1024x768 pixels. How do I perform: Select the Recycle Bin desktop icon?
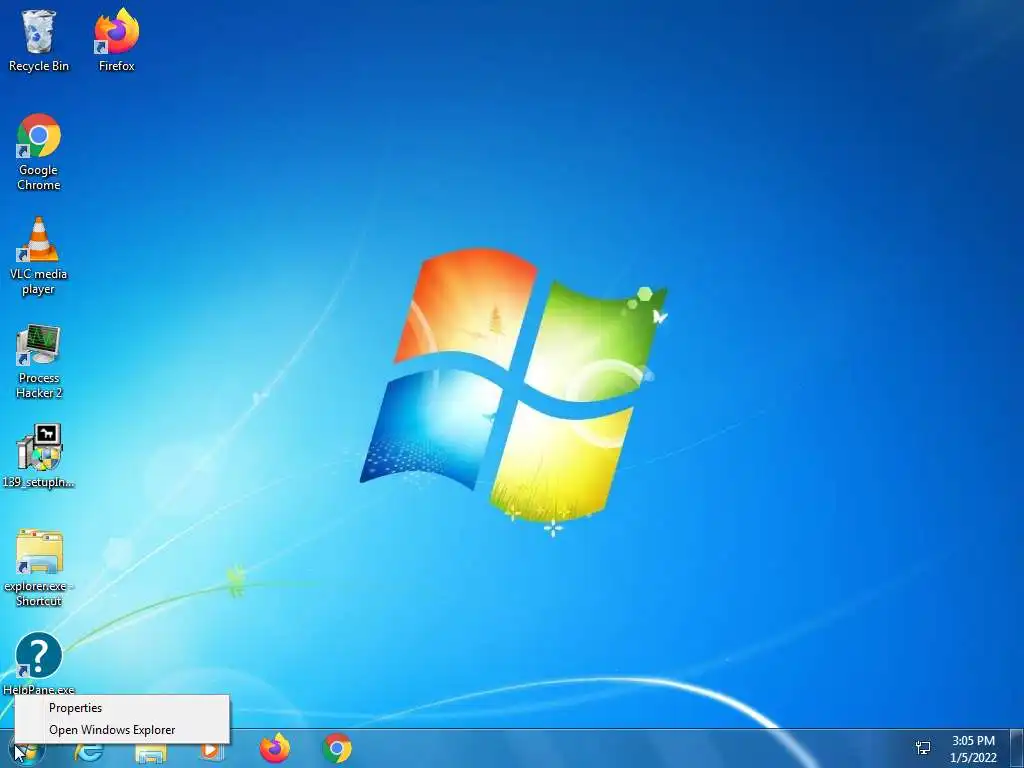coord(39,40)
